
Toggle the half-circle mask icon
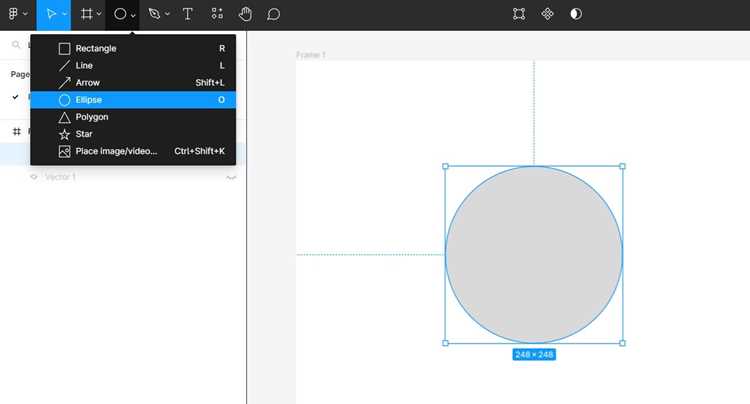pos(576,14)
